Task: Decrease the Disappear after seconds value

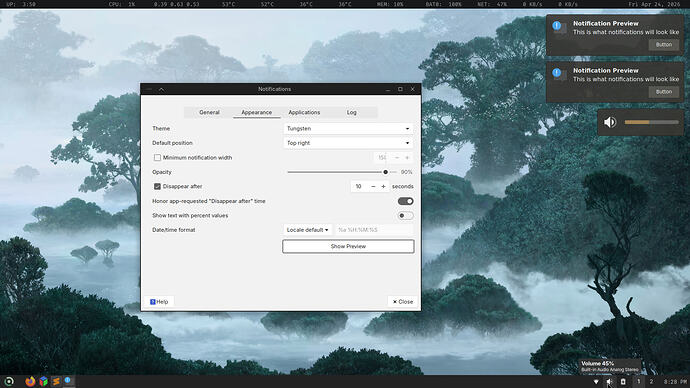Action: click(373, 187)
